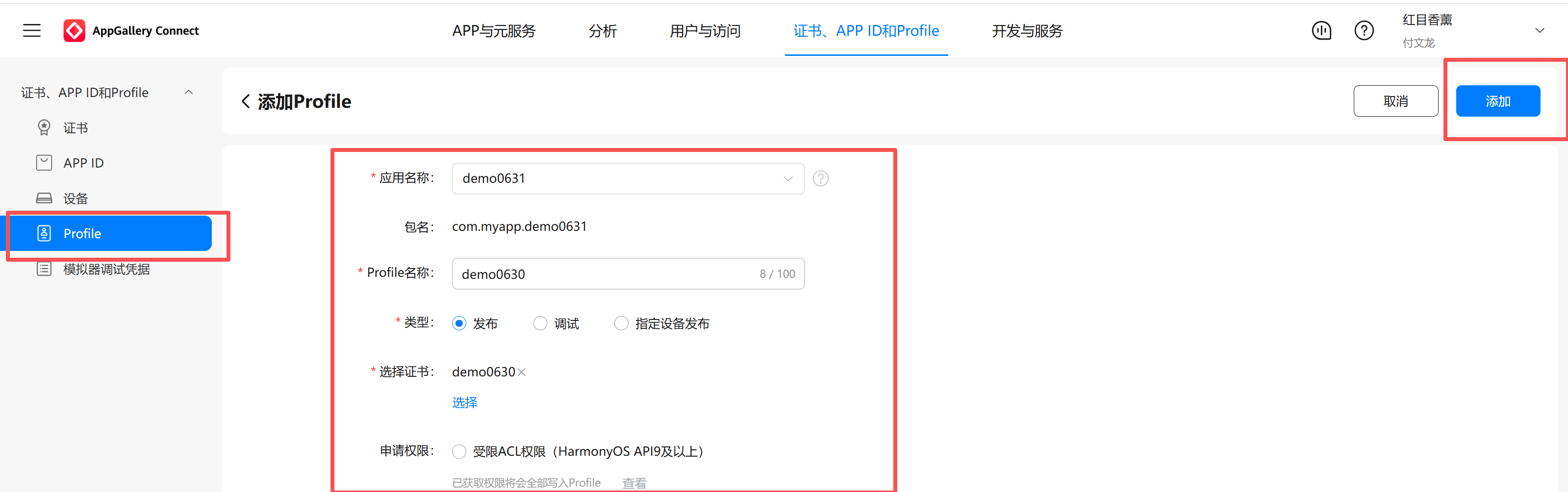This screenshot has height=492, width=1568.
Task: Focus the Profile名称 input field
Action: (628, 273)
